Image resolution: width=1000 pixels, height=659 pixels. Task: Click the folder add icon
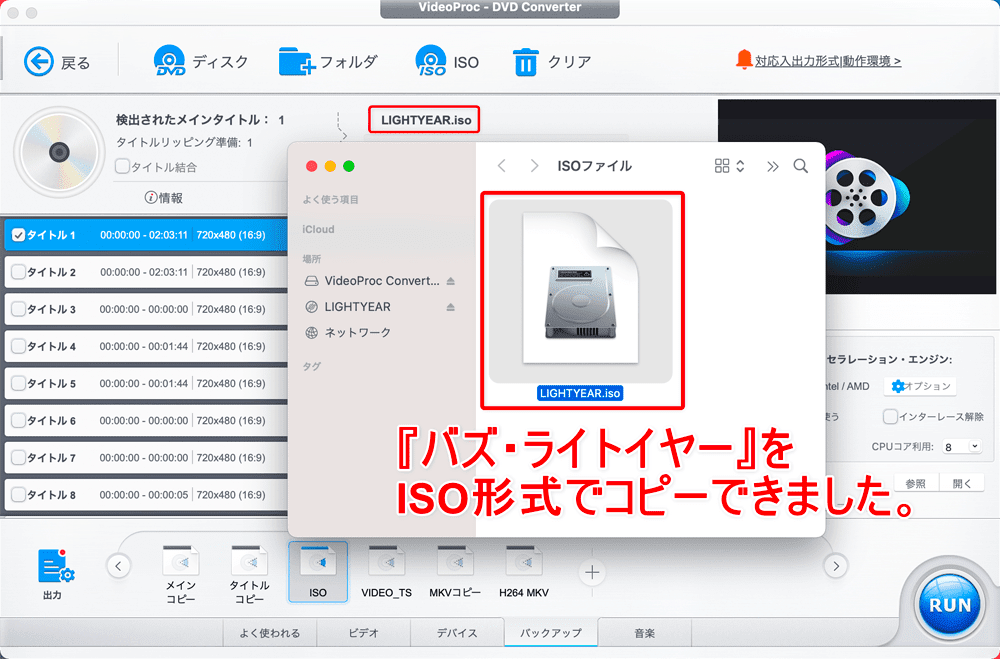[x=297, y=62]
